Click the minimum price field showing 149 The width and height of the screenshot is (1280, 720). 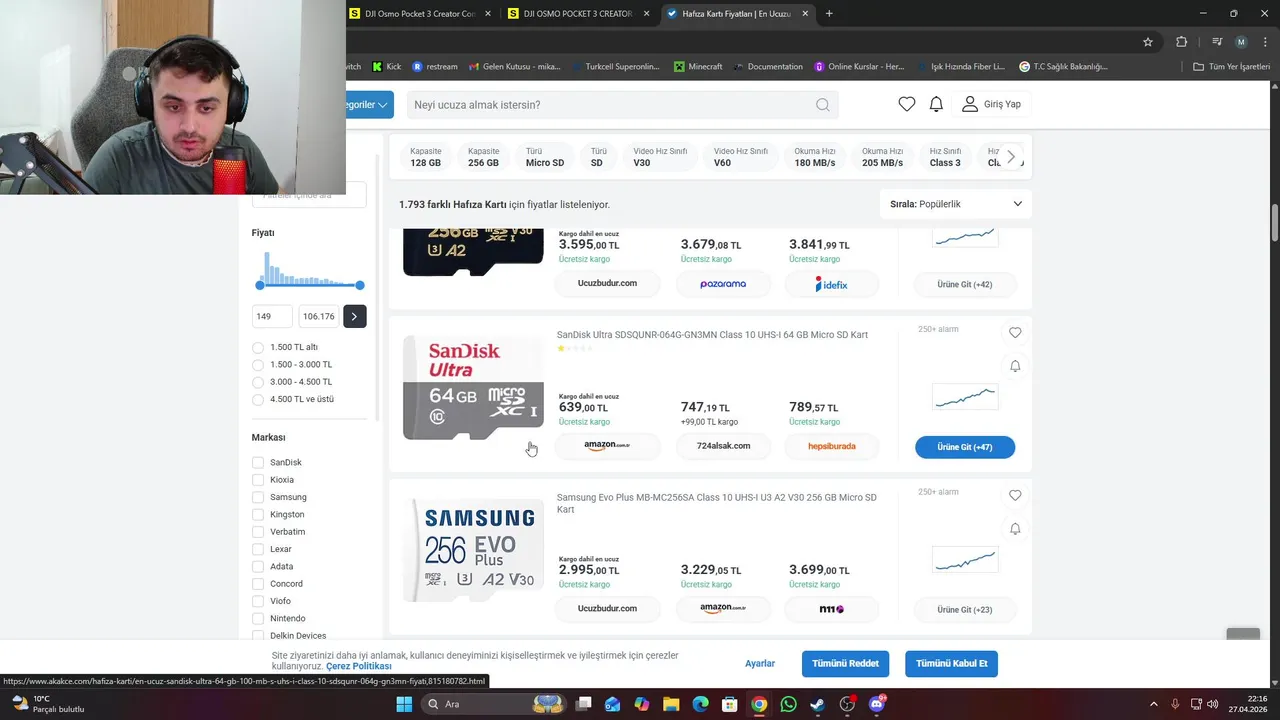point(272,316)
